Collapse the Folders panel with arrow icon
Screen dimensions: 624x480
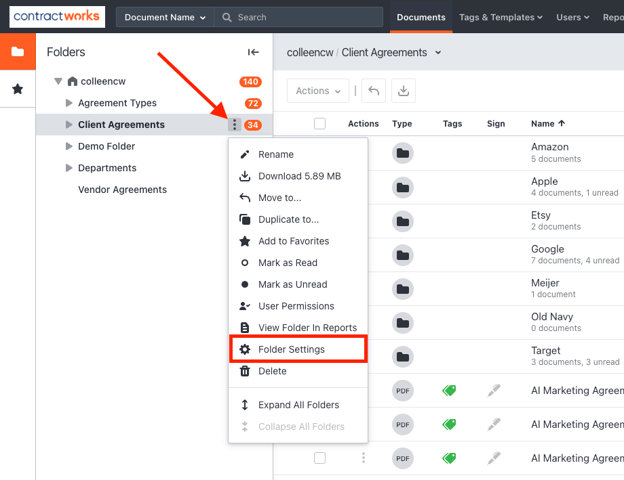253,52
